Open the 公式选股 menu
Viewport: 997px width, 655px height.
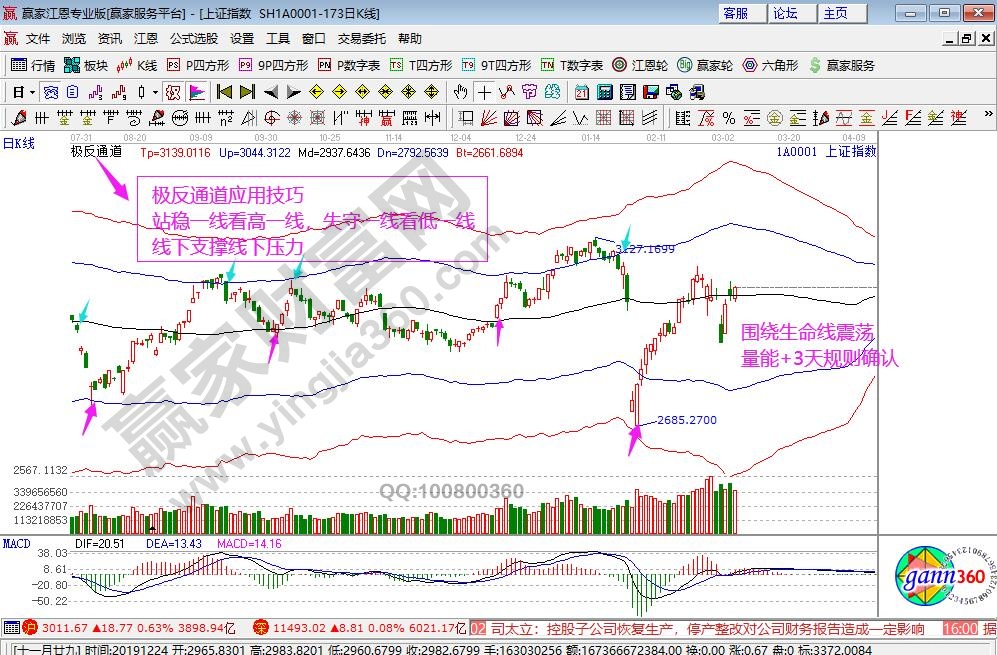[x=193, y=39]
